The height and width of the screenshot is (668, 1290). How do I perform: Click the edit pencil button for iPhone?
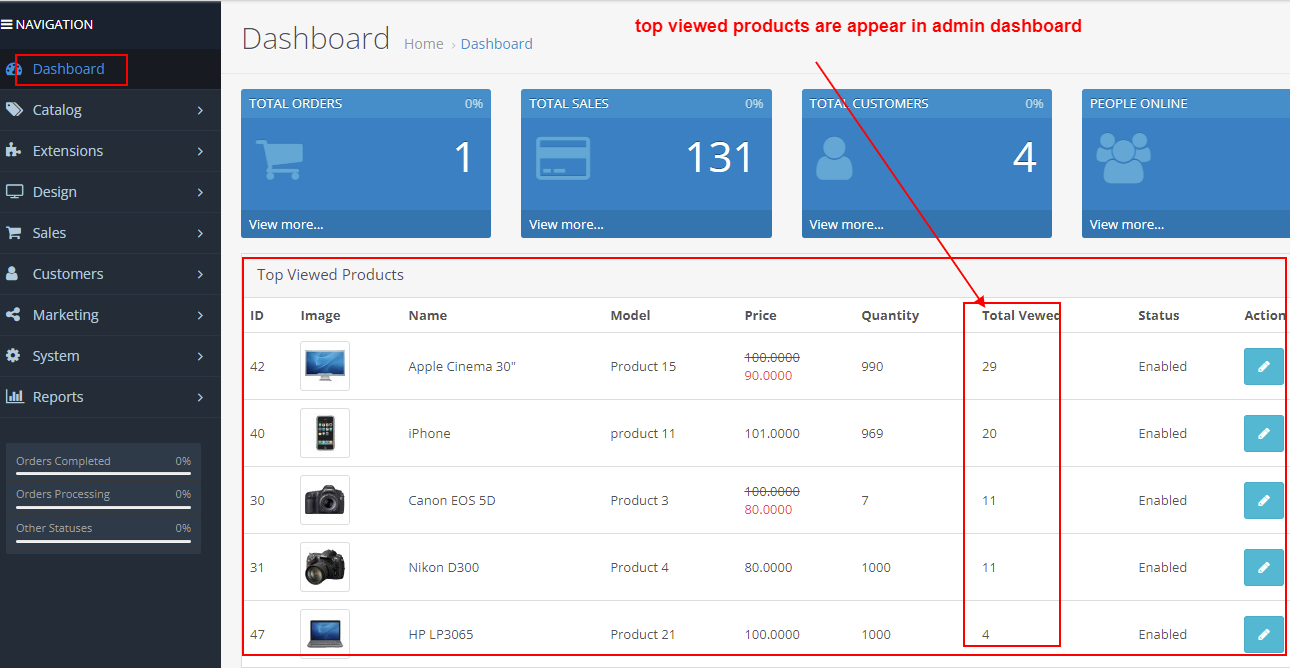(x=1263, y=434)
